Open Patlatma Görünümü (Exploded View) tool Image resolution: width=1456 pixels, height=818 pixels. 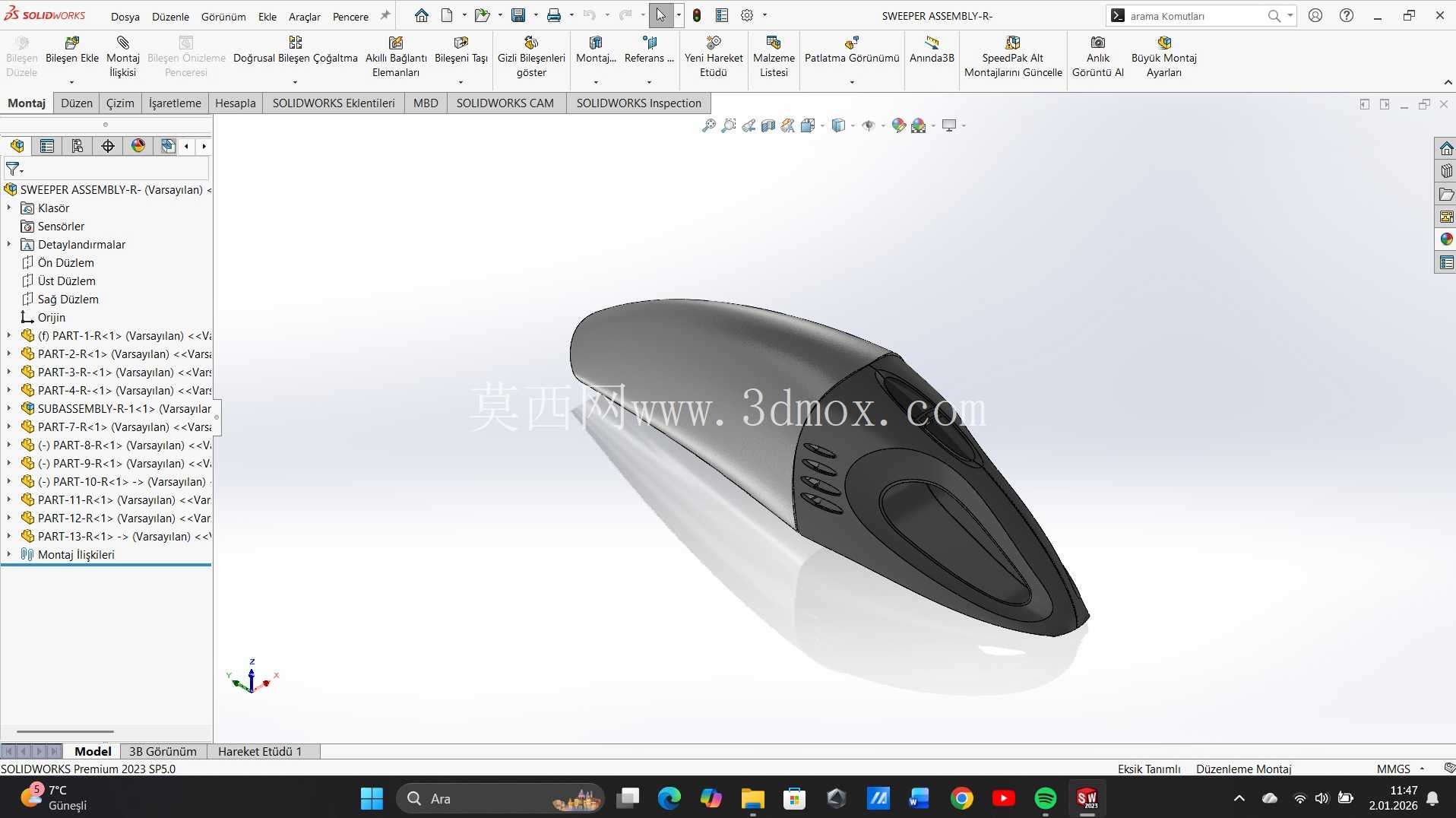pyautogui.click(x=852, y=49)
